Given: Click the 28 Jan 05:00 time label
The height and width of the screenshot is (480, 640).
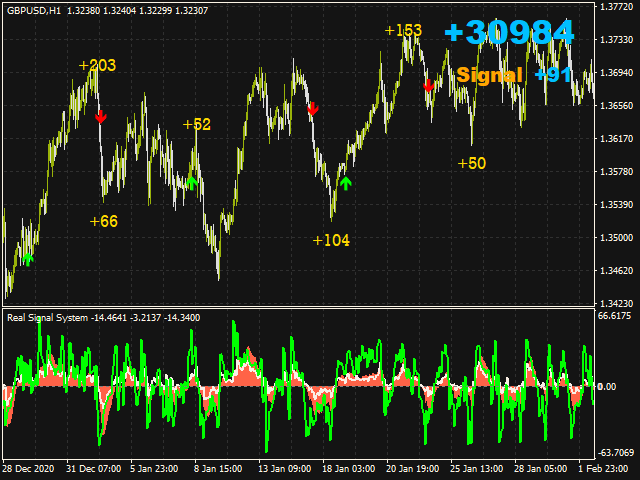Looking at the screenshot, I should [x=540, y=469].
